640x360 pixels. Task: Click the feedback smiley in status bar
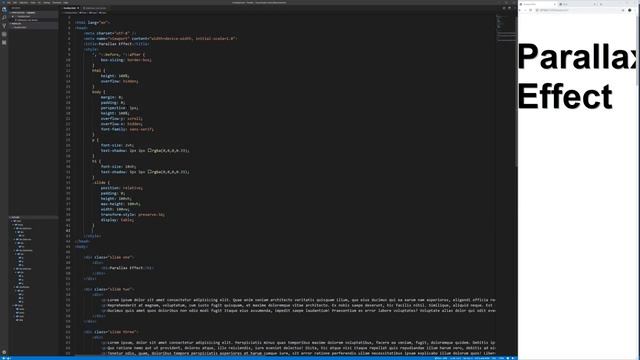[x=508, y=358]
